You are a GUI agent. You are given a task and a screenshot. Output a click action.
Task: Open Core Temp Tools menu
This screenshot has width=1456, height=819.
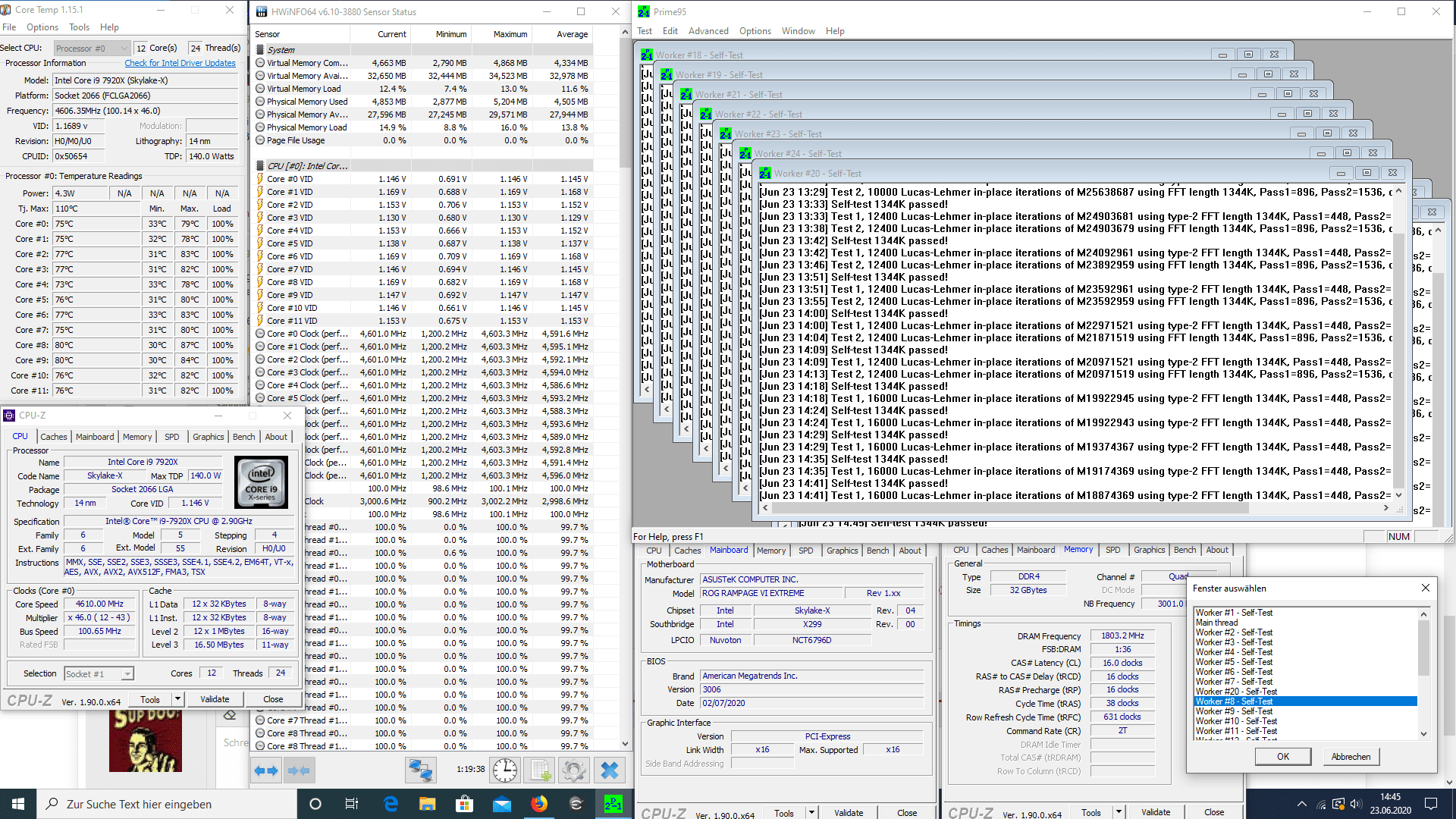(79, 27)
